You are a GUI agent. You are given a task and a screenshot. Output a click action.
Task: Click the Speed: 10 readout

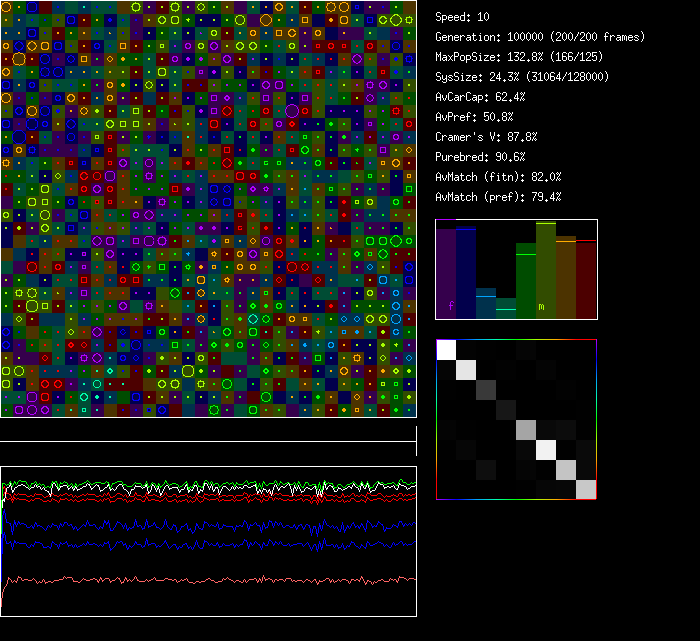click(463, 17)
